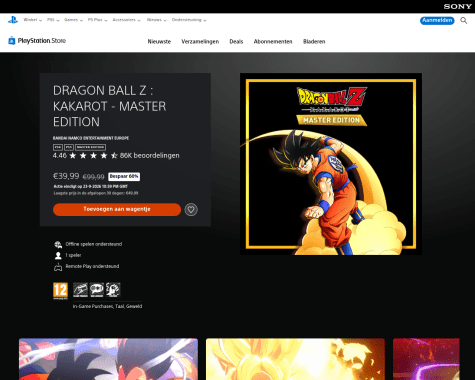This screenshot has width=475, height=380.
Task: Click the PlayStation logo icon
Action: pos(13,20)
